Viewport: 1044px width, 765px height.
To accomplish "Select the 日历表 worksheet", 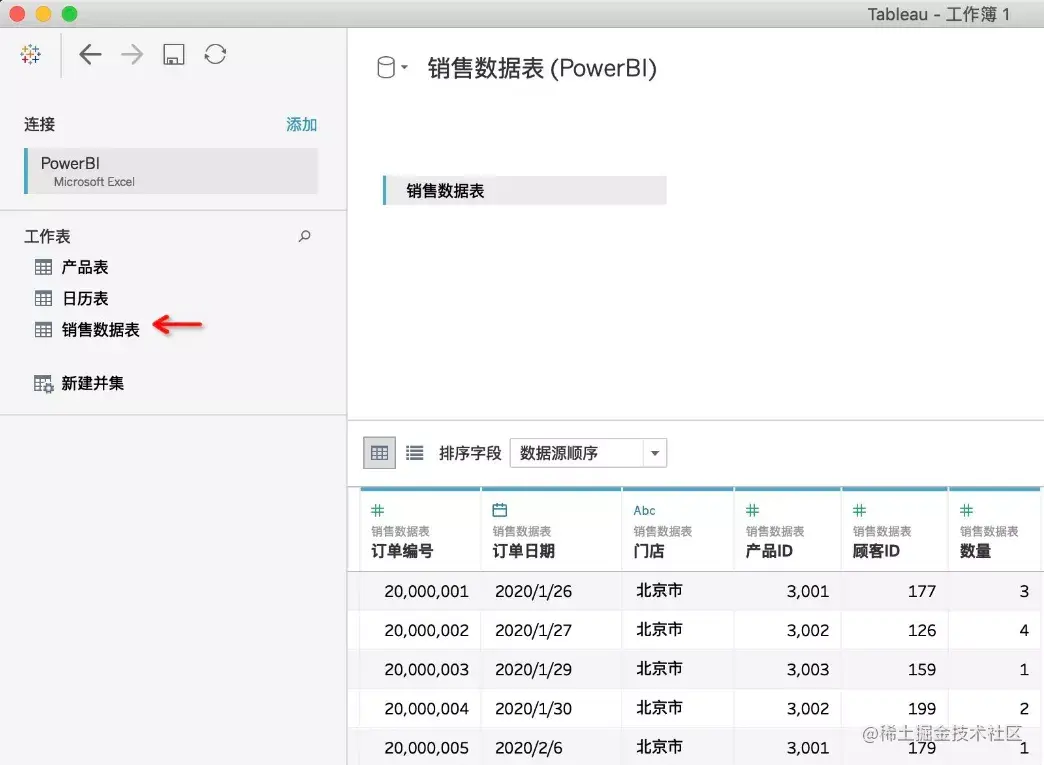I will 85,298.
